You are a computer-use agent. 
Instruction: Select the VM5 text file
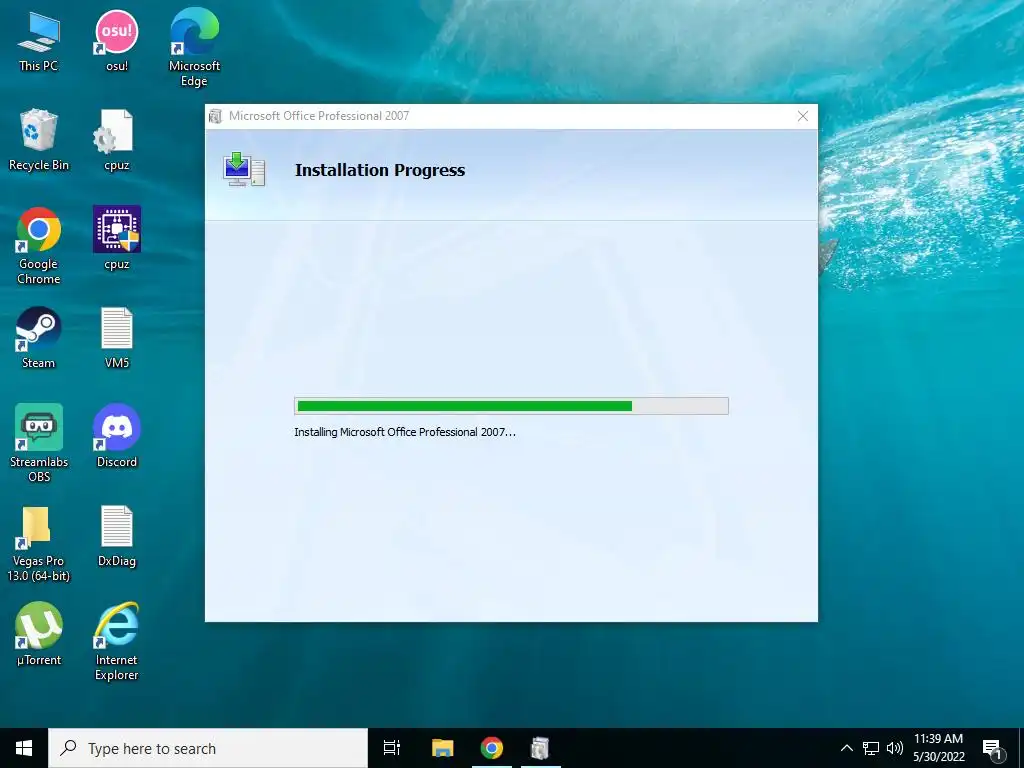tap(117, 338)
